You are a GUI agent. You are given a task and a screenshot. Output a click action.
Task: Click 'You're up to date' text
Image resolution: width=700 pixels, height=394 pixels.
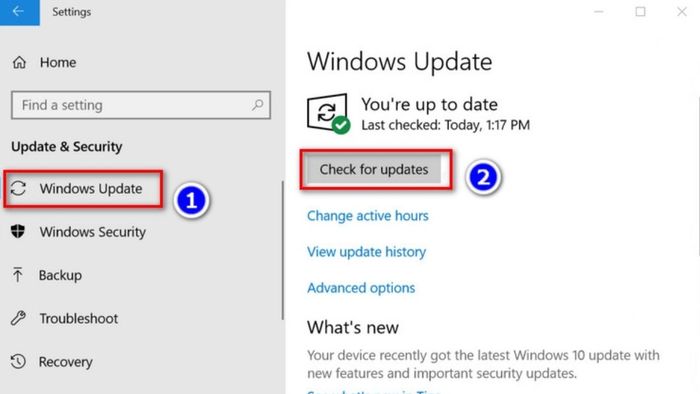coord(429,104)
